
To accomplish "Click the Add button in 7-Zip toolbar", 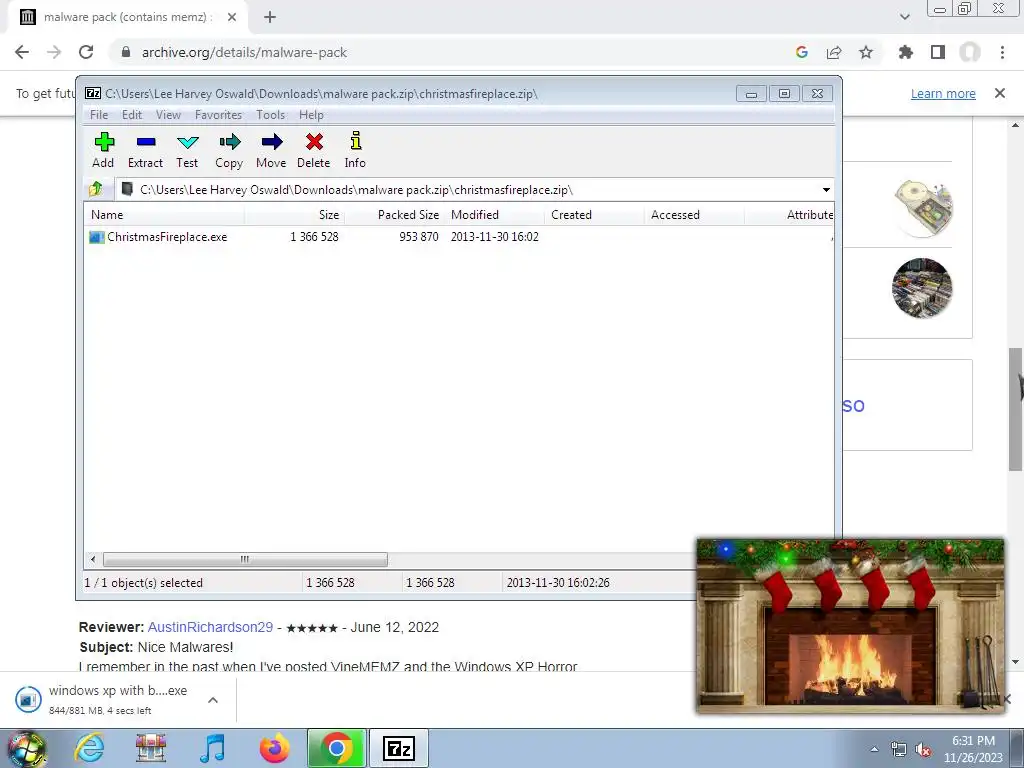I will pos(103,150).
